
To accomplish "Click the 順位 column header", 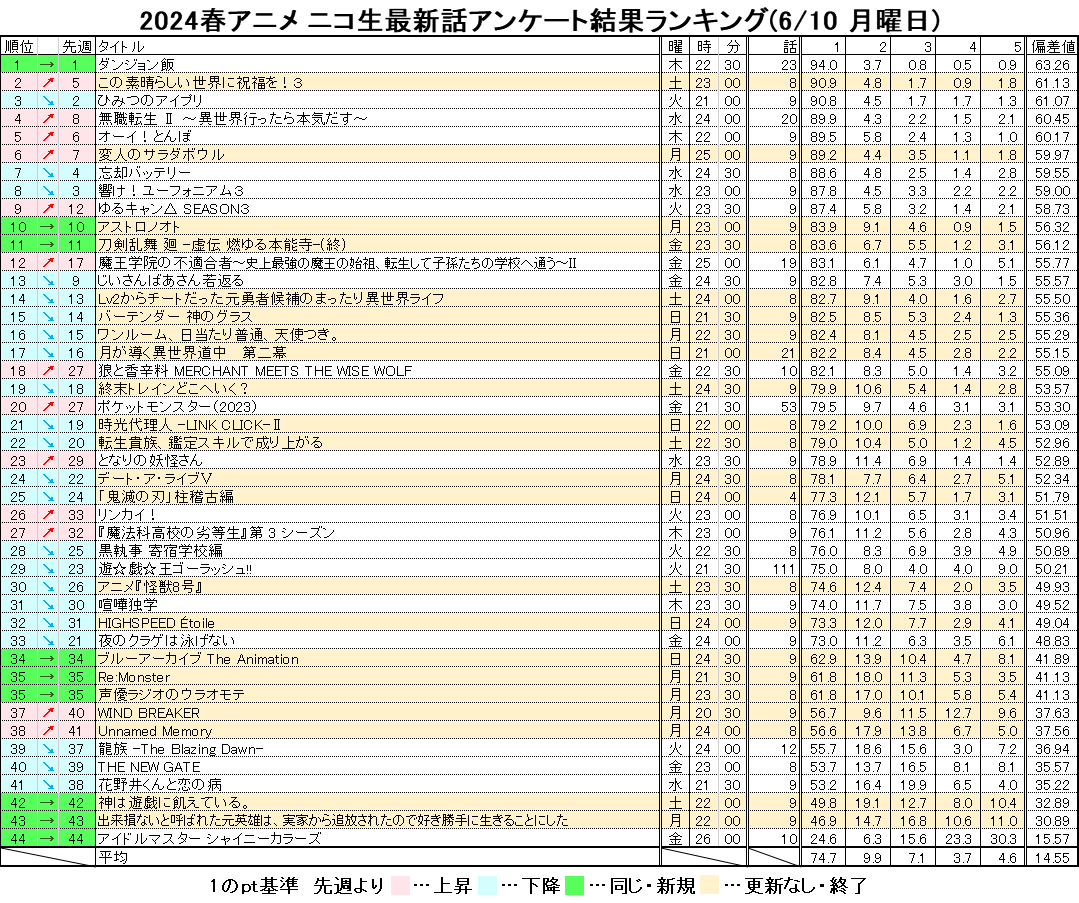I will (x=19, y=47).
